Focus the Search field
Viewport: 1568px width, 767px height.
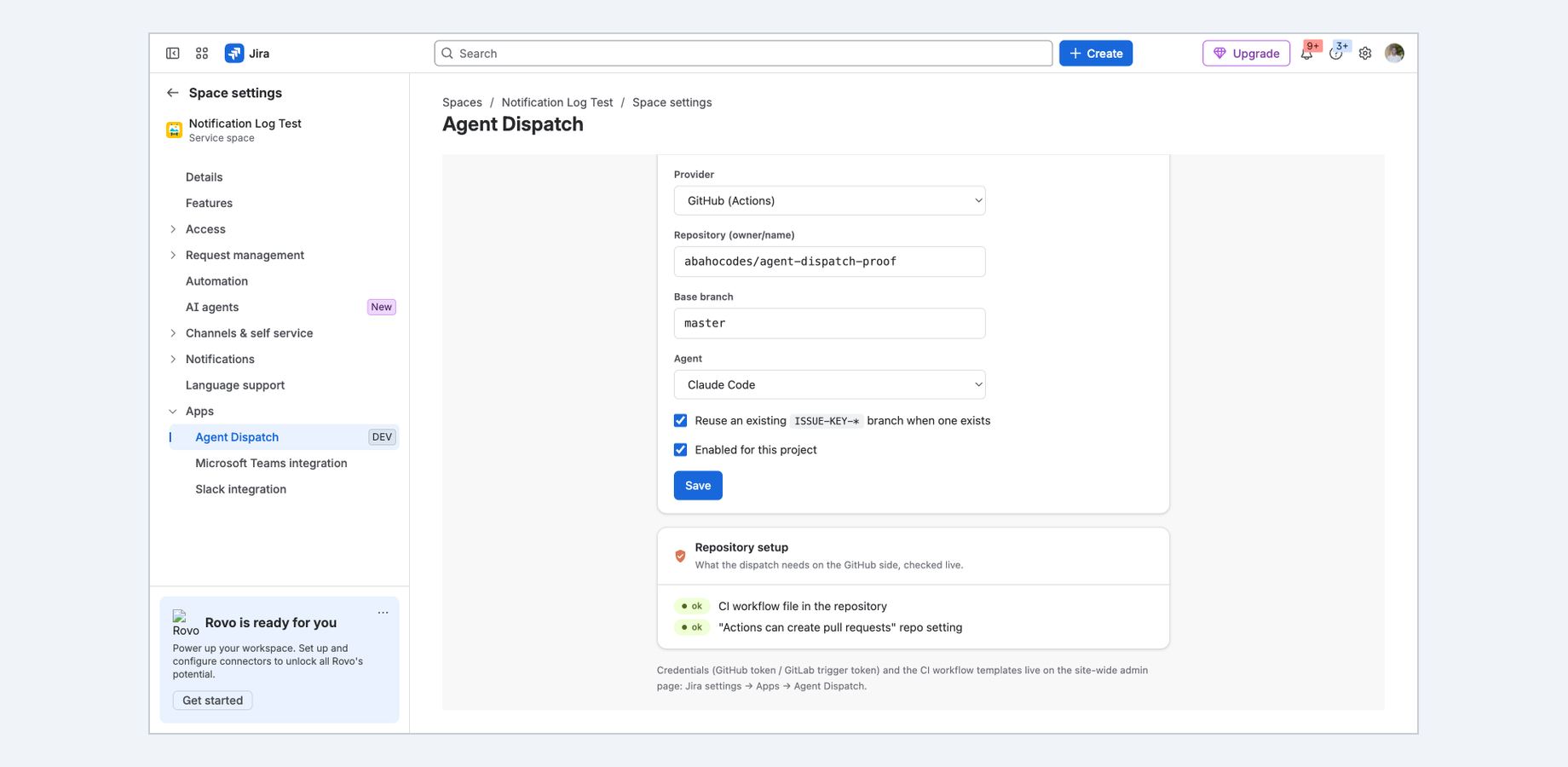(743, 53)
